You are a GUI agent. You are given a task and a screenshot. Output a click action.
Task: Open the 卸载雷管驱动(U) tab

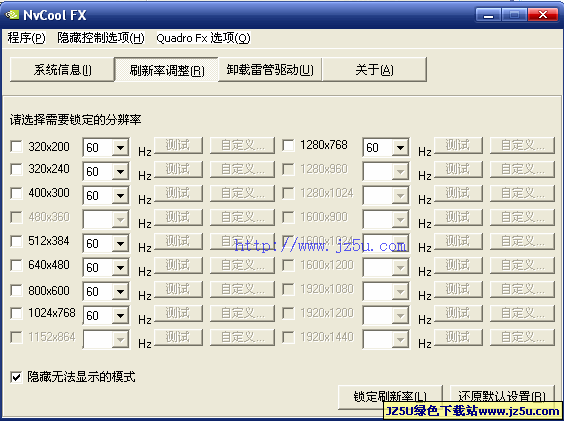coord(270,69)
